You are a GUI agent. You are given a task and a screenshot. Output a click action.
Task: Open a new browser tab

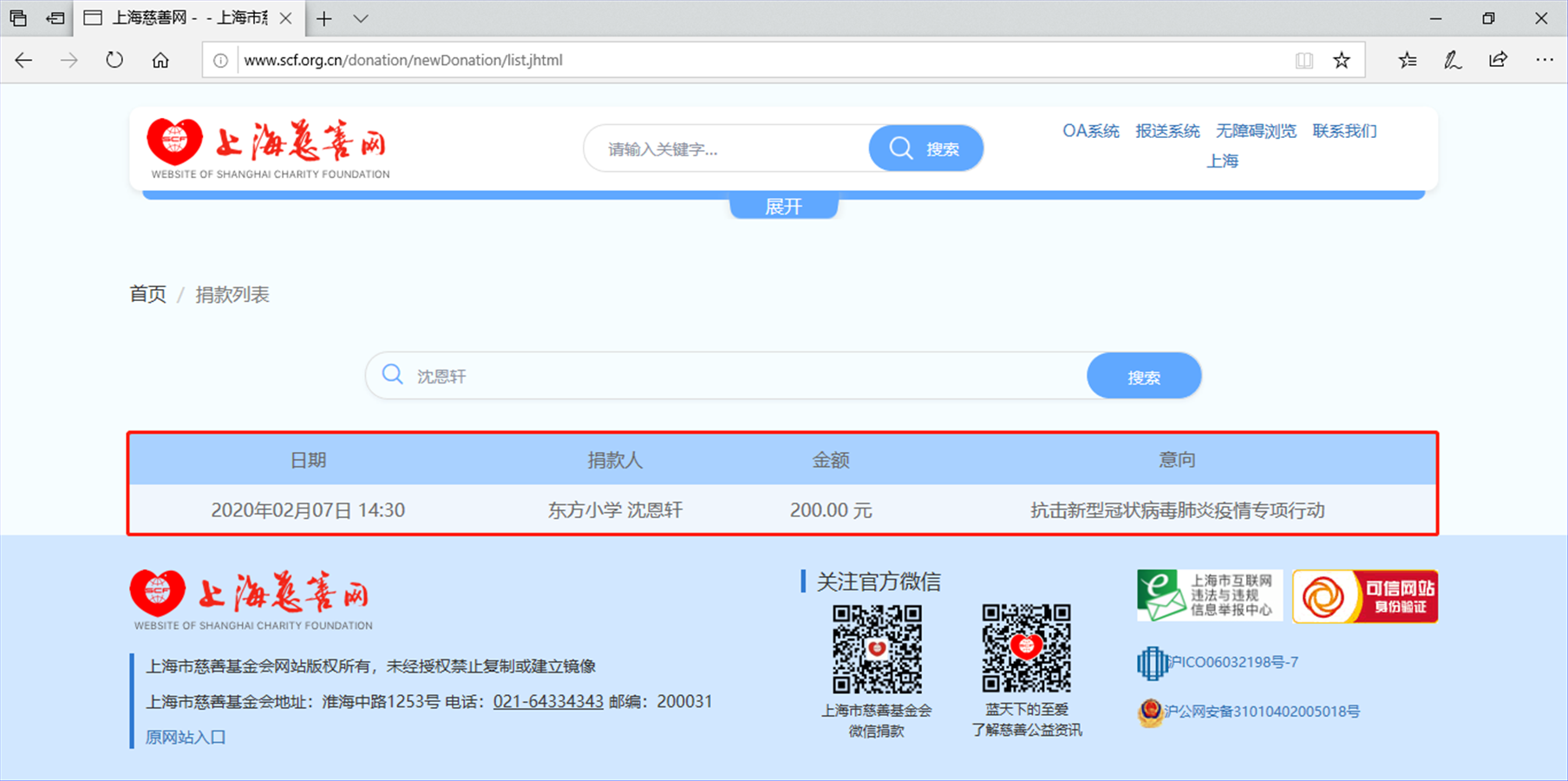[x=324, y=18]
